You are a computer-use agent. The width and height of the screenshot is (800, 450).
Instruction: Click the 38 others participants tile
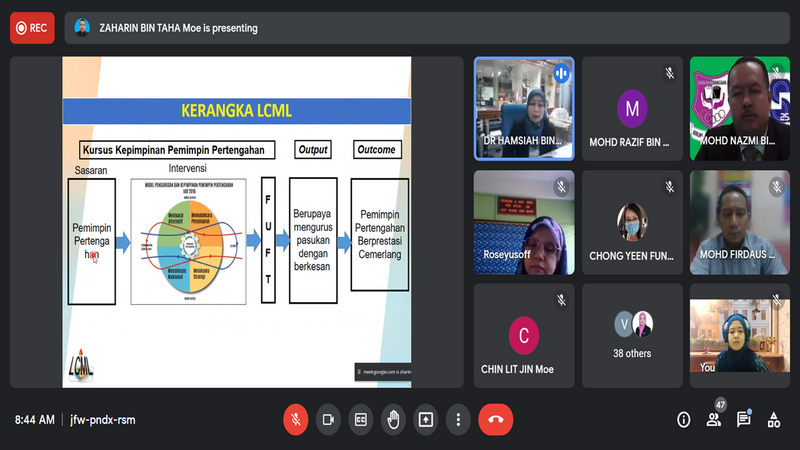pyautogui.click(x=632, y=334)
